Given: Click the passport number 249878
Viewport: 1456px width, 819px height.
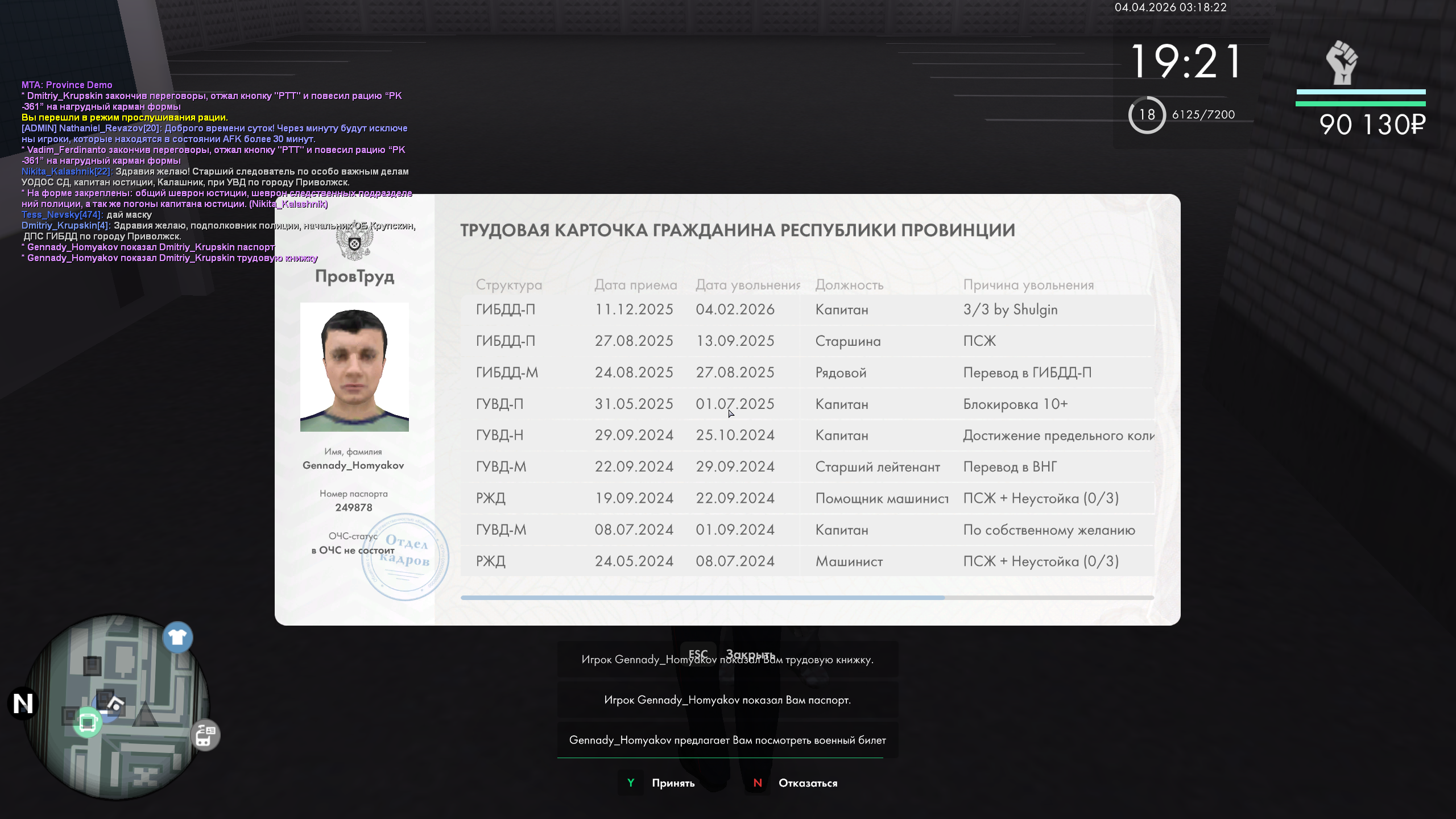Looking at the screenshot, I should pos(353,507).
